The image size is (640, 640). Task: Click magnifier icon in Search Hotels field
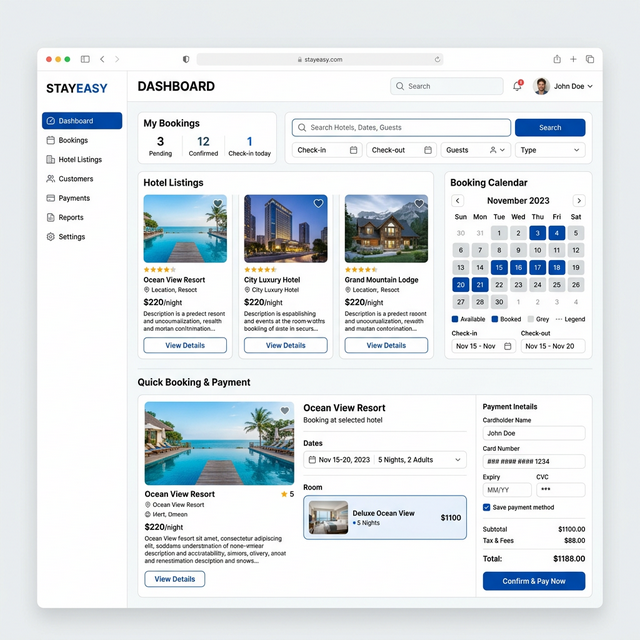[302, 128]
